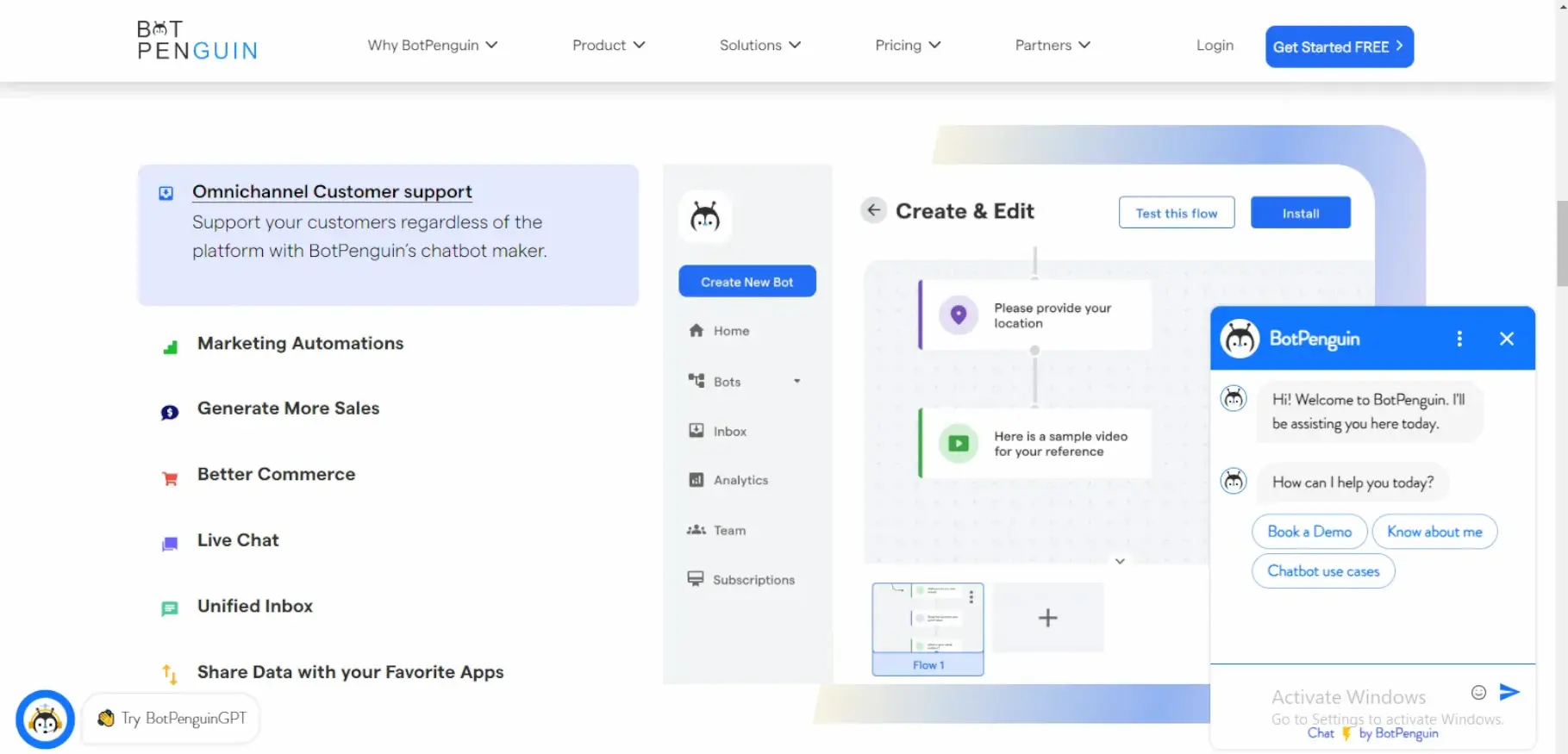Select Better Commerce feature
Image resolution: width=1568 pixels, height=754 pixels.
pos(276,474)
